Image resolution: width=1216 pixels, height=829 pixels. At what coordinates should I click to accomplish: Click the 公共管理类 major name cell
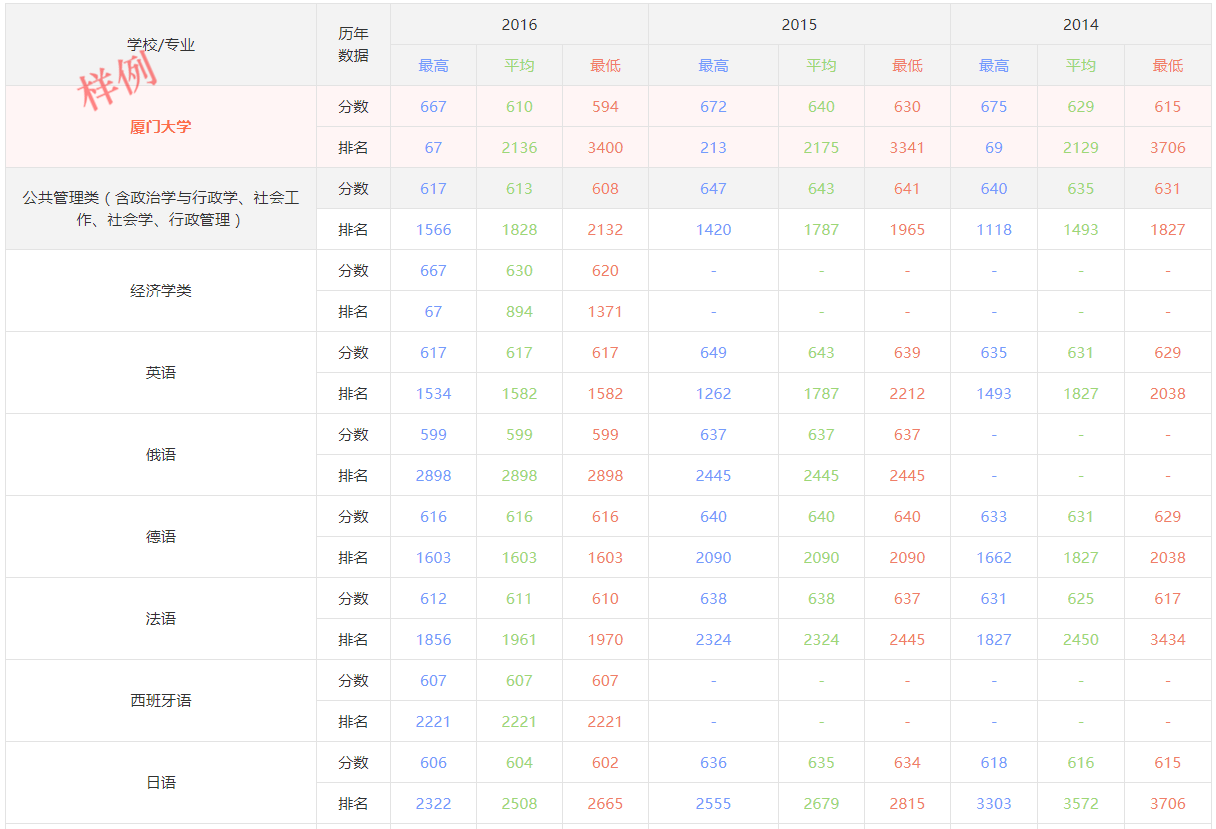160,209
